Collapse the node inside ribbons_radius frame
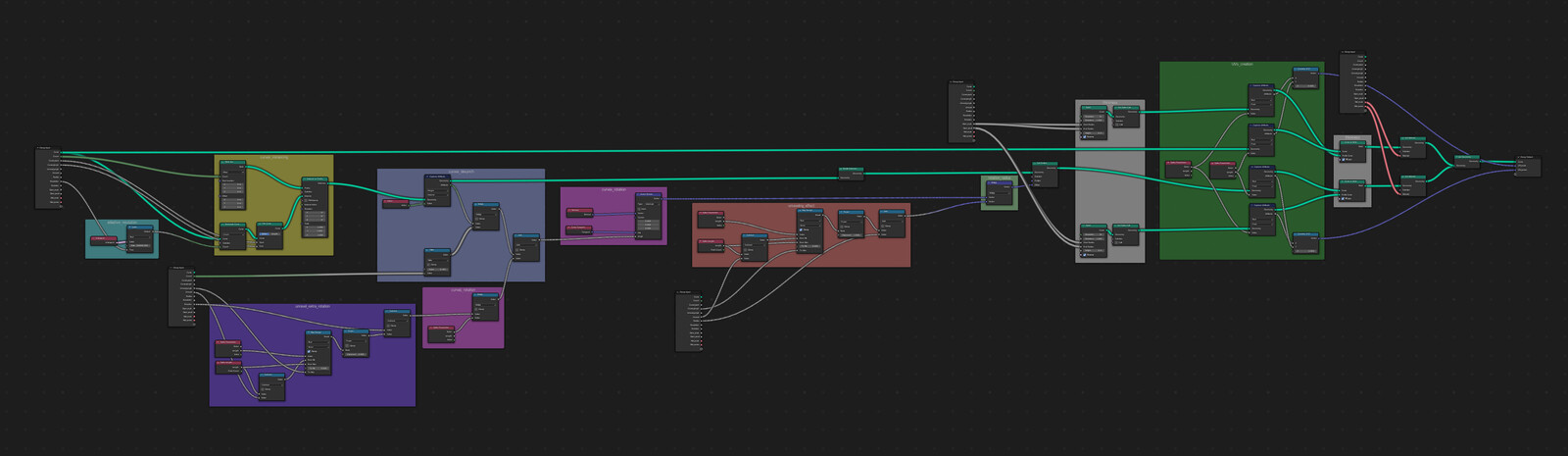This screenshot has width=1568, height=456. click(991, 182)
